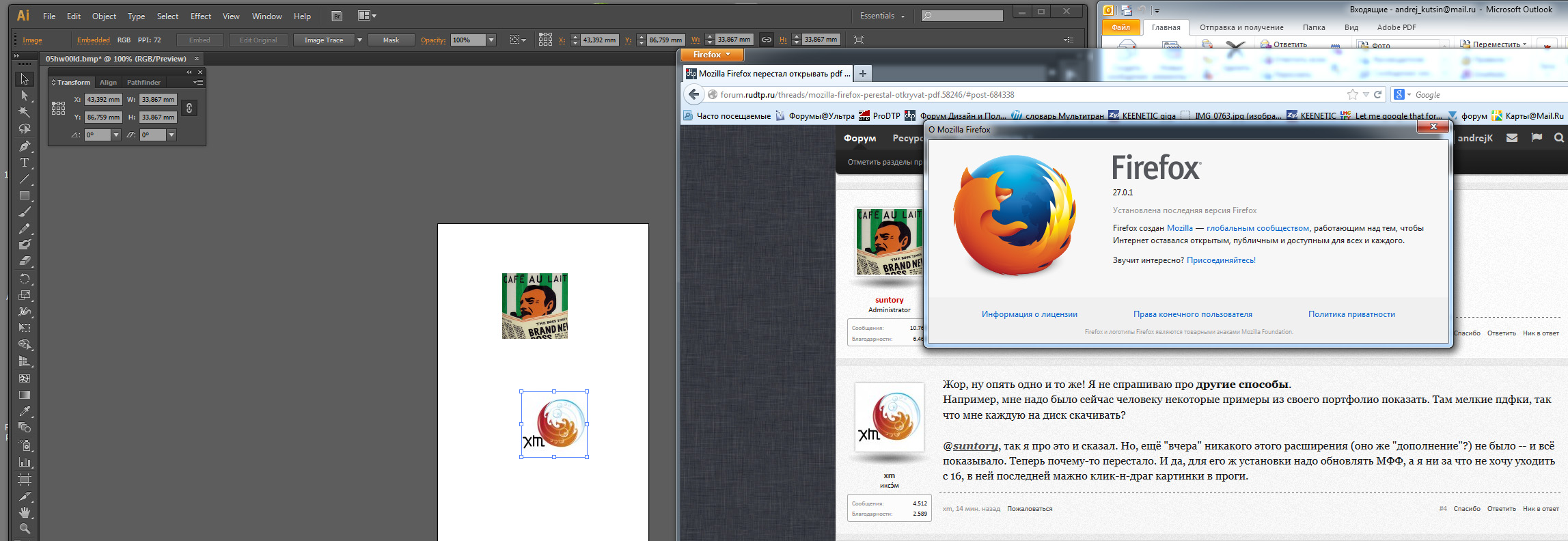This screenshot has width=1568, height=541.
Task: Select the Hand tool
Action: (25, 512)
